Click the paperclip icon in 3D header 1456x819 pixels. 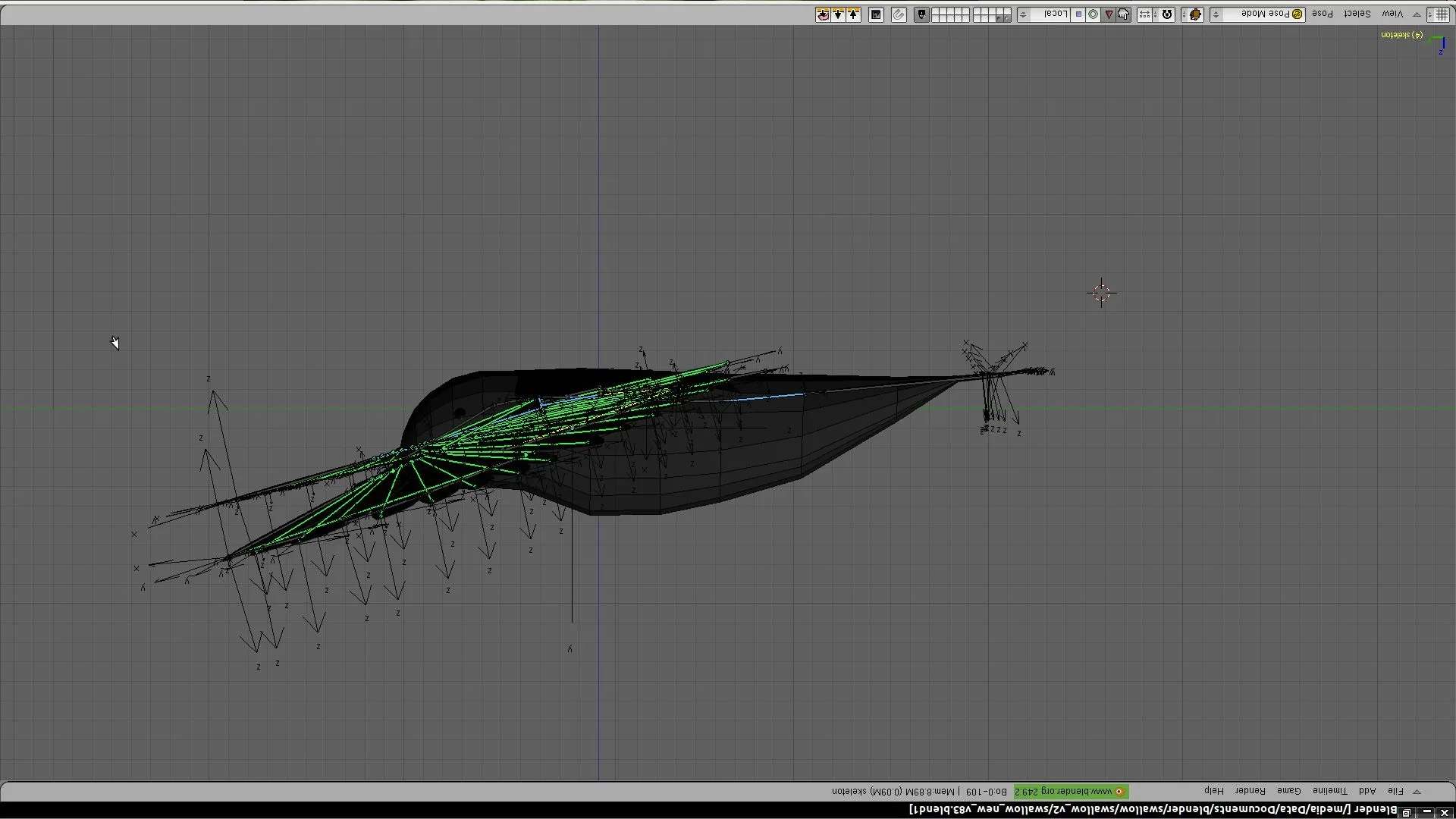tap(899, 14)
